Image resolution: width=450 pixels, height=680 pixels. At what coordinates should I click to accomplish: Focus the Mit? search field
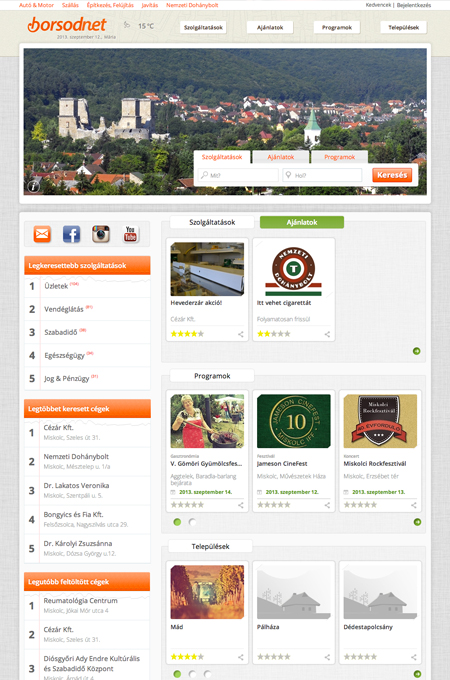click(238, 175)
